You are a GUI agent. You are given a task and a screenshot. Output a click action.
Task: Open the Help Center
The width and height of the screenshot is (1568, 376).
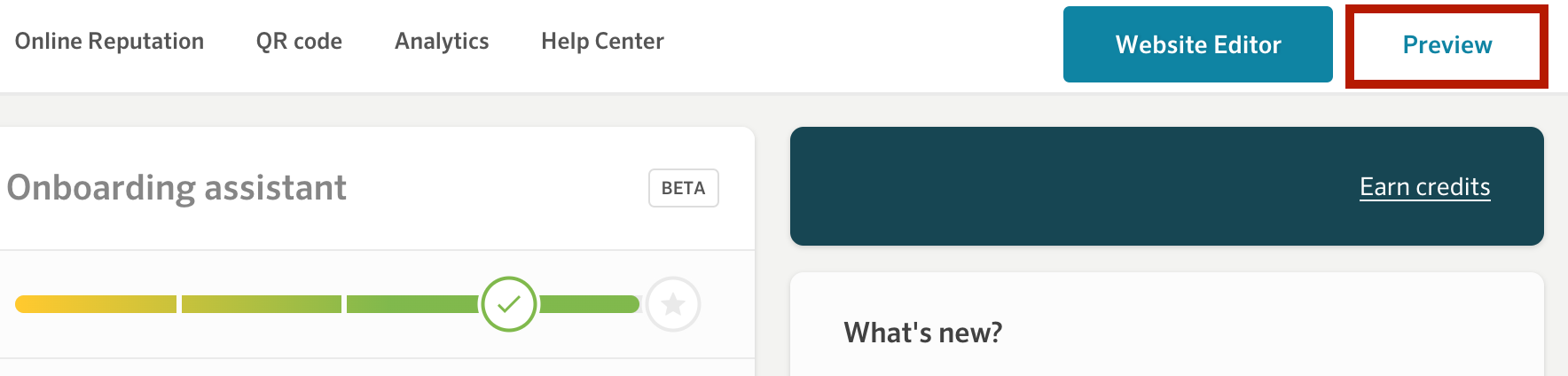[x=602, y=42]
